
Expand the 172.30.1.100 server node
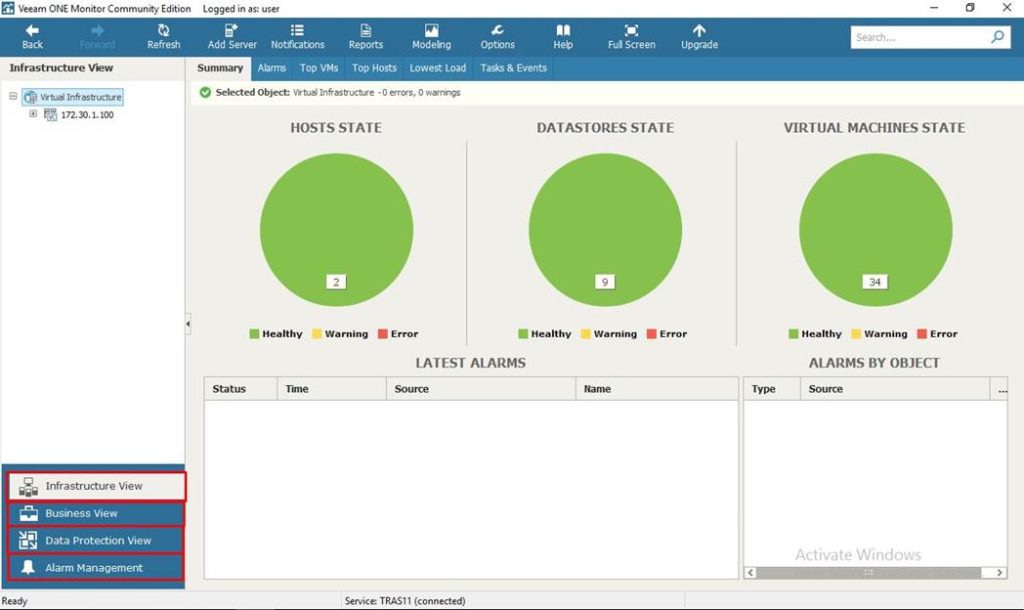pos(33,114)
